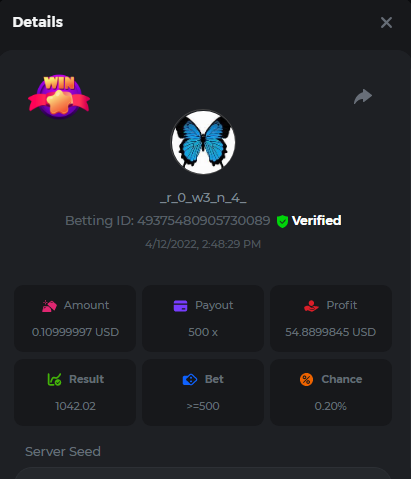Click the blue Bet ticket icon
This screenshot has height=479, width=411.
[190, 379]
